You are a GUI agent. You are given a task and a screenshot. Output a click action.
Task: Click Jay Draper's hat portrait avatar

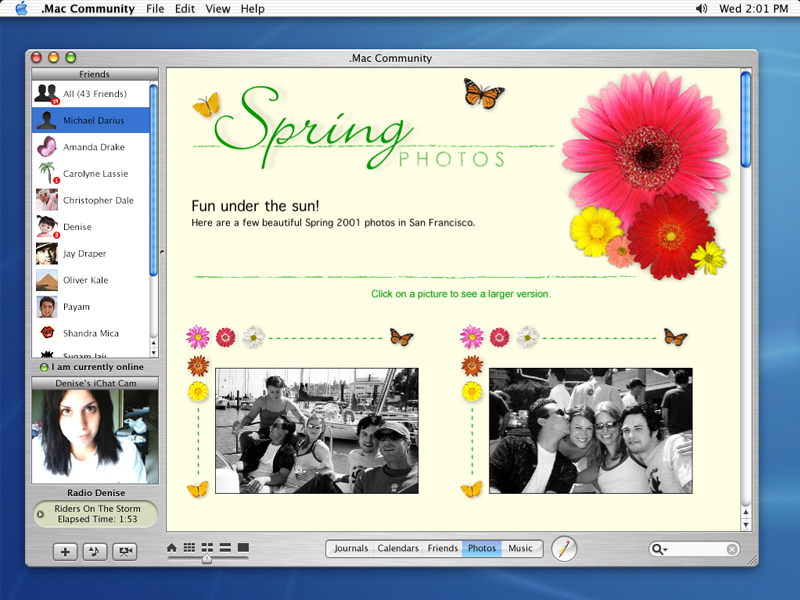pyautogui.click(x=46, y=254)
